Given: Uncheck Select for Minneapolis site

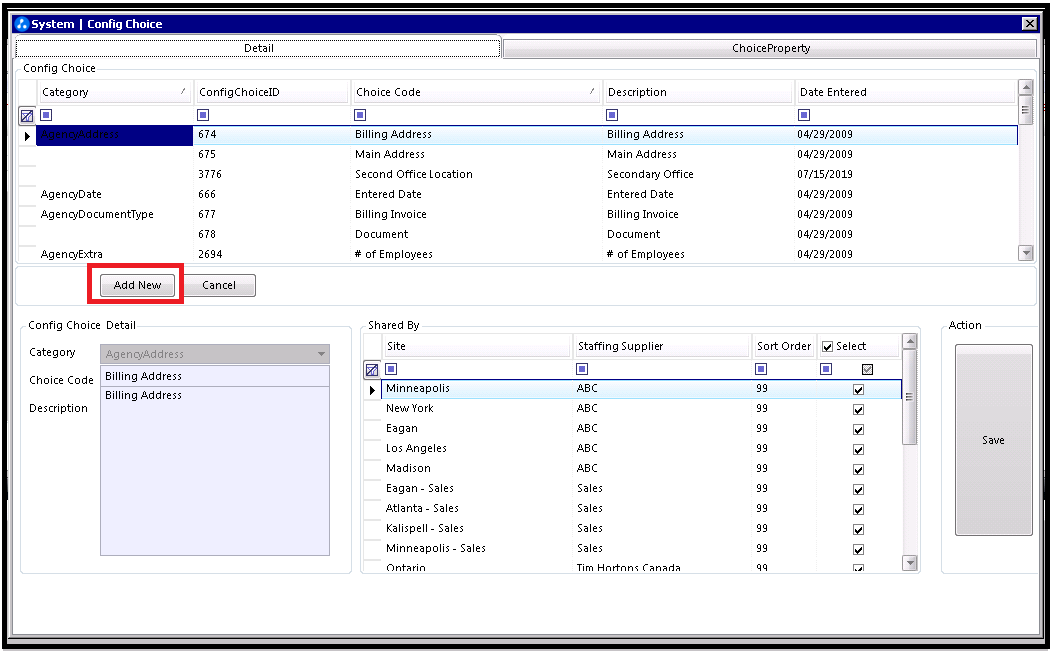Looking at the screenshot, I should (858, 390).
